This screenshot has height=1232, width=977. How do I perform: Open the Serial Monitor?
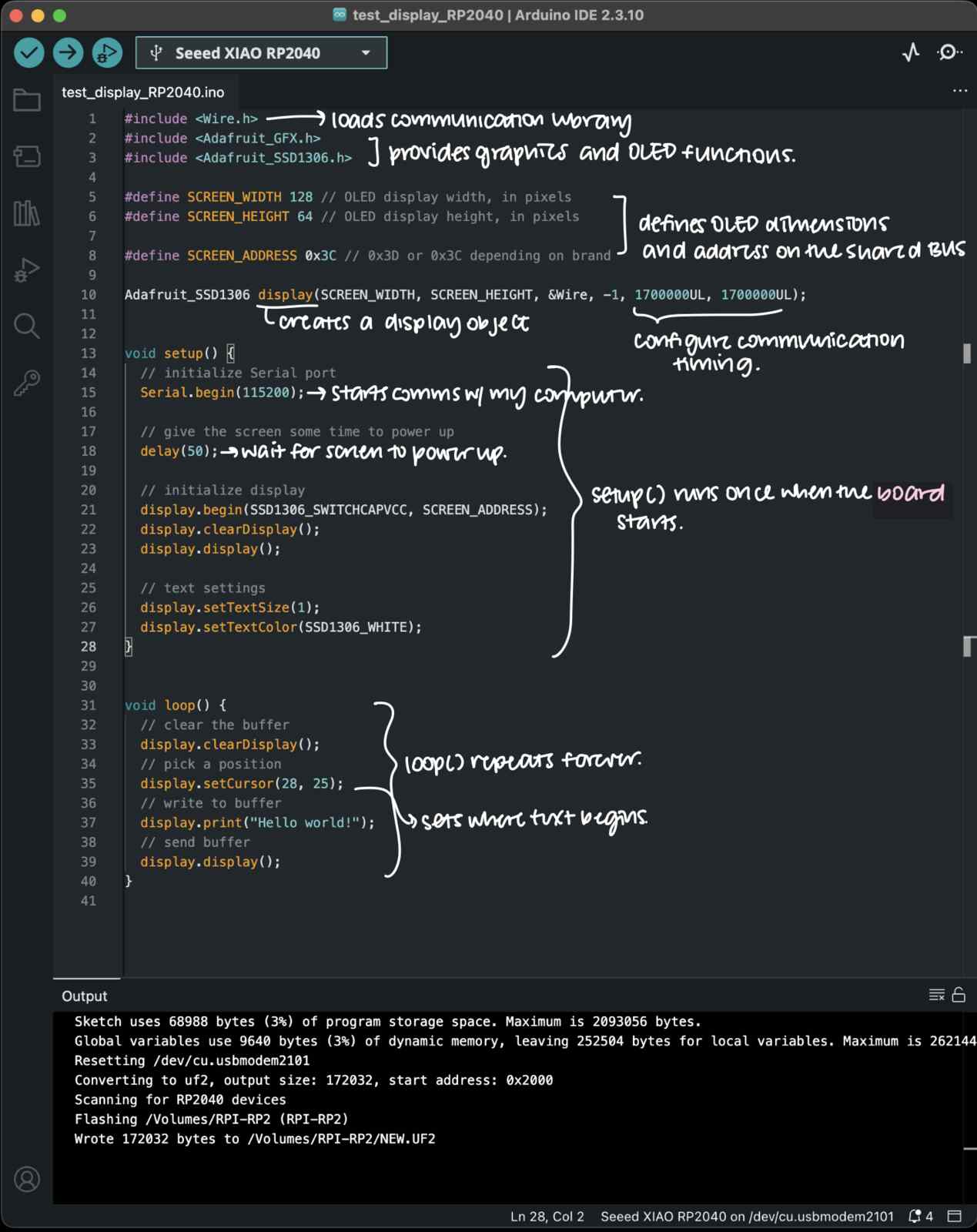pyautogui.click(x=949, y=52)
